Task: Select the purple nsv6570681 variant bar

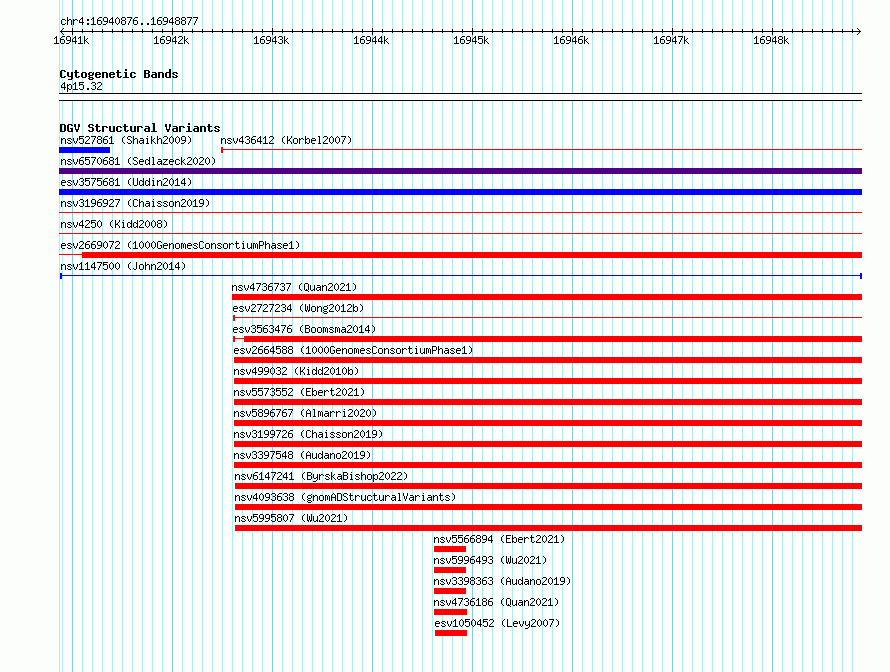Action: 460,171
